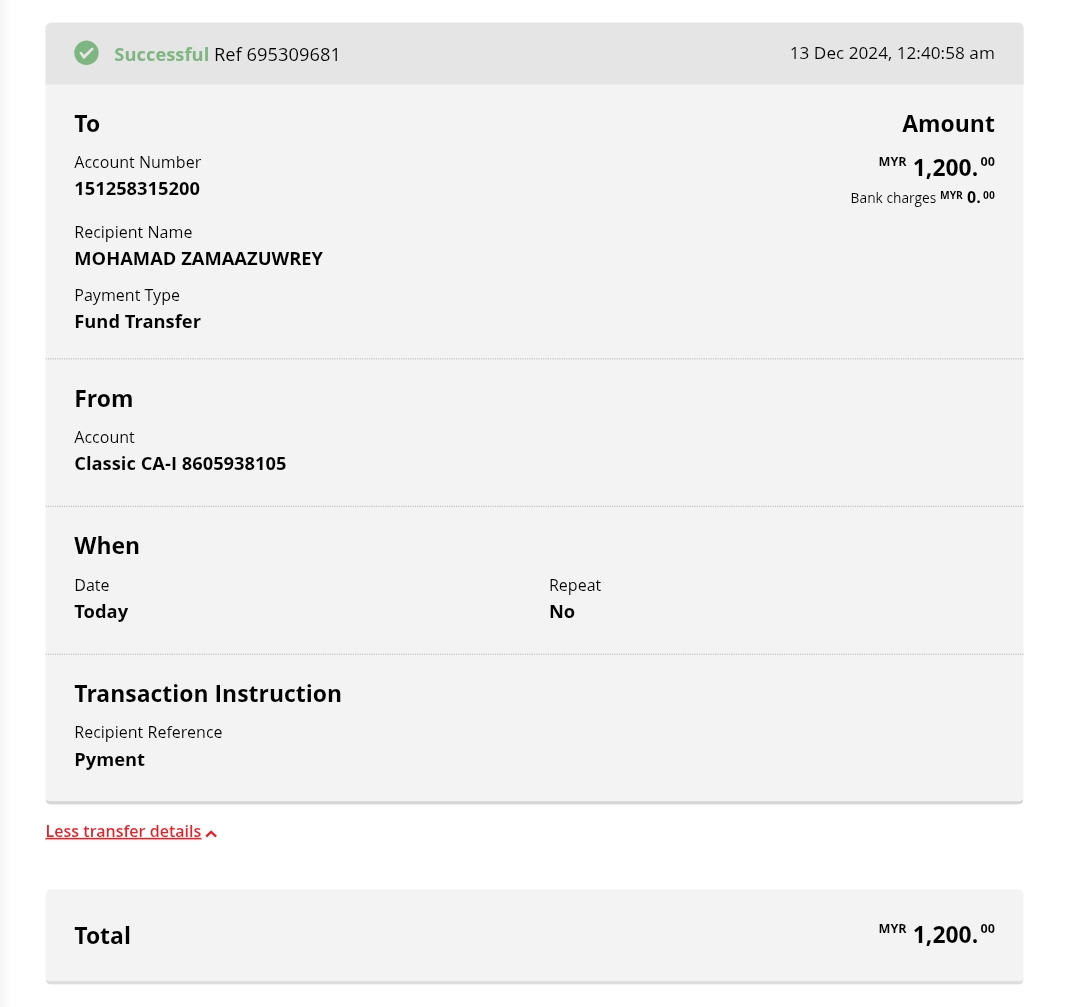Click the "When" section heading
The height and width of the screenshot is (1007, 1079).
pos(107,545)
